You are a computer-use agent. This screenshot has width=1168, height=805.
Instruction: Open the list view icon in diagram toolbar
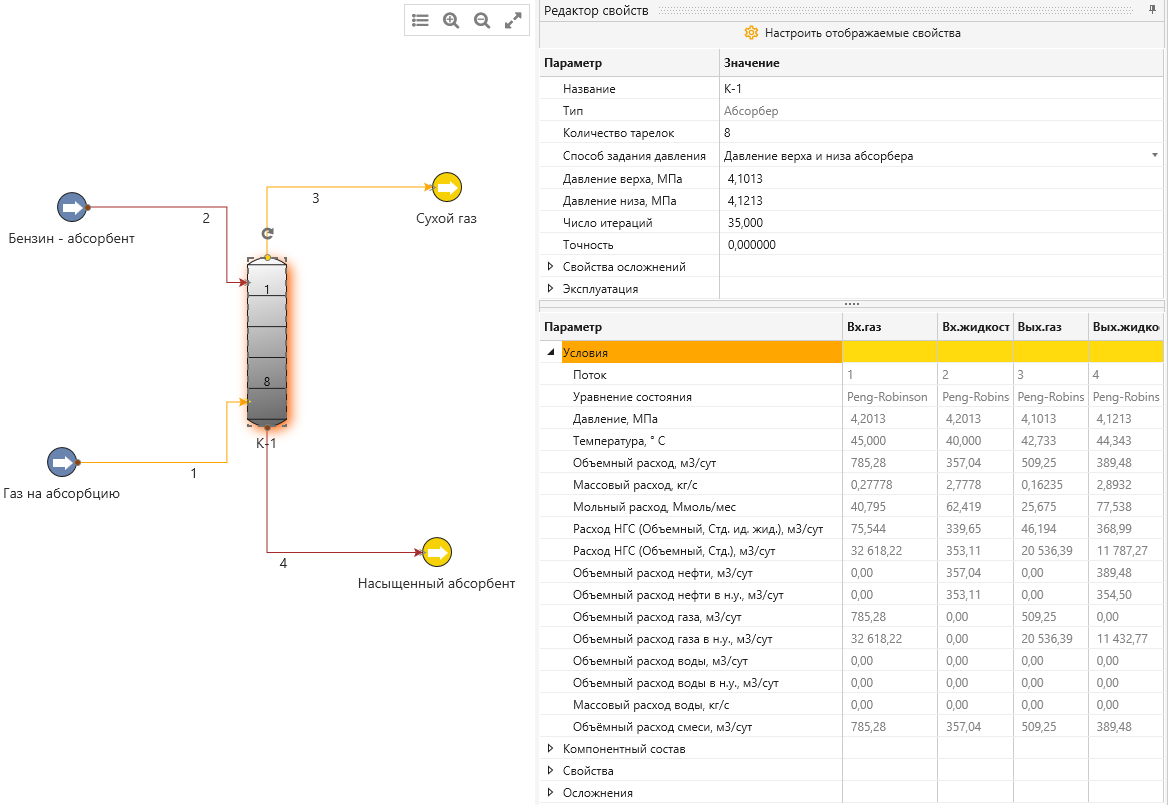[x=420, y=20]
